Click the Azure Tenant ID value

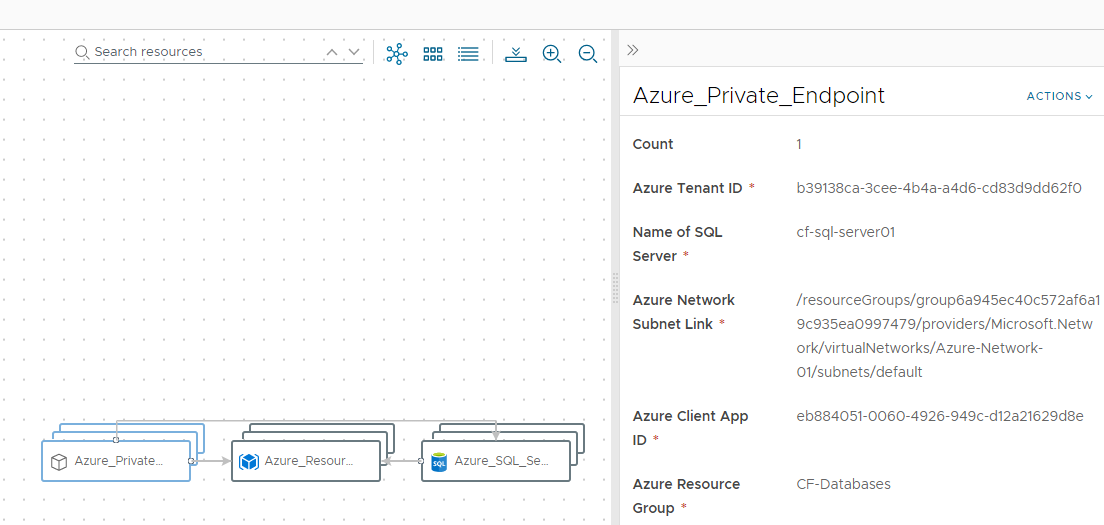[939, 188]
